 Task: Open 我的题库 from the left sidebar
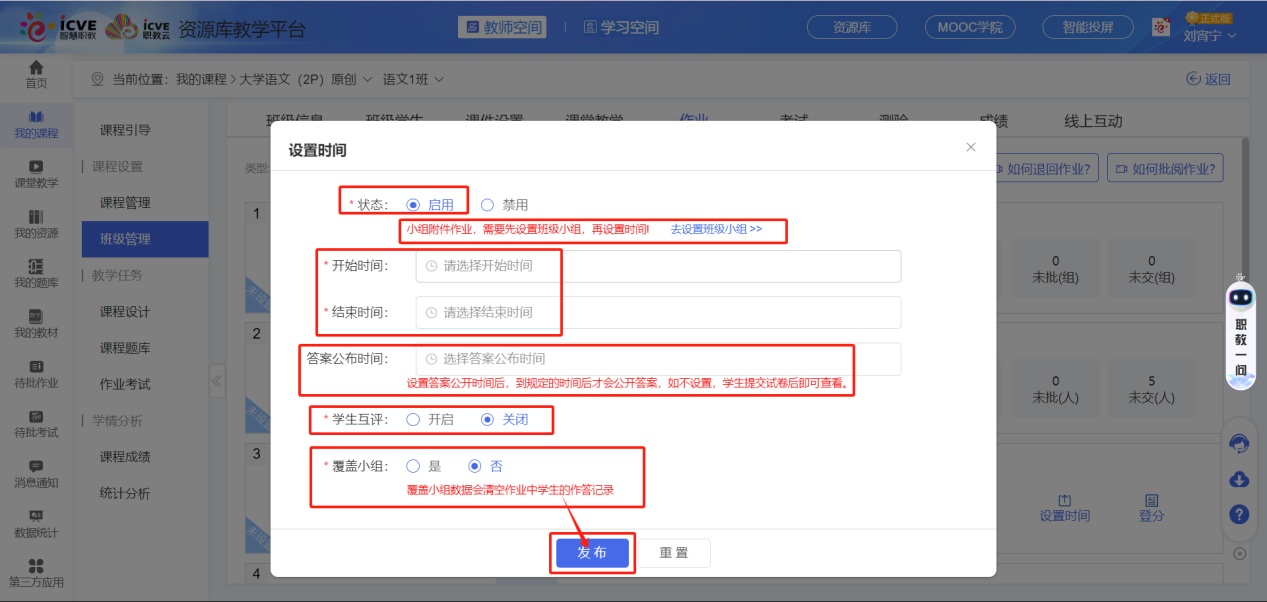click(x=36, y=275)
